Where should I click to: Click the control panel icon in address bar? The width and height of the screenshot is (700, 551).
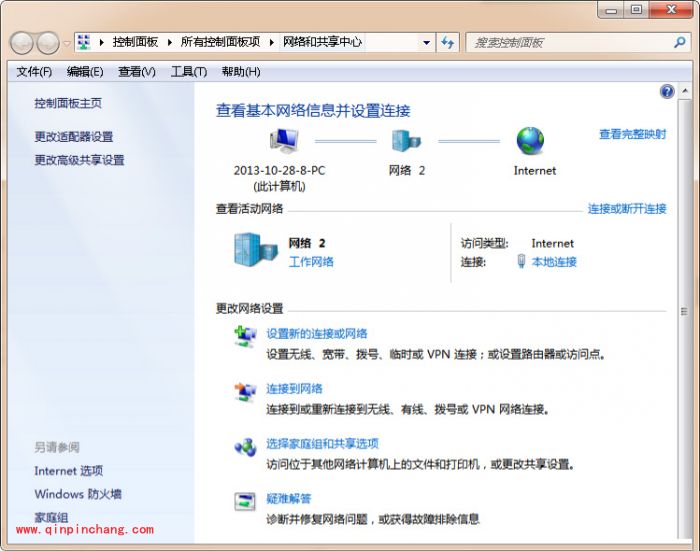coord(83,42)
